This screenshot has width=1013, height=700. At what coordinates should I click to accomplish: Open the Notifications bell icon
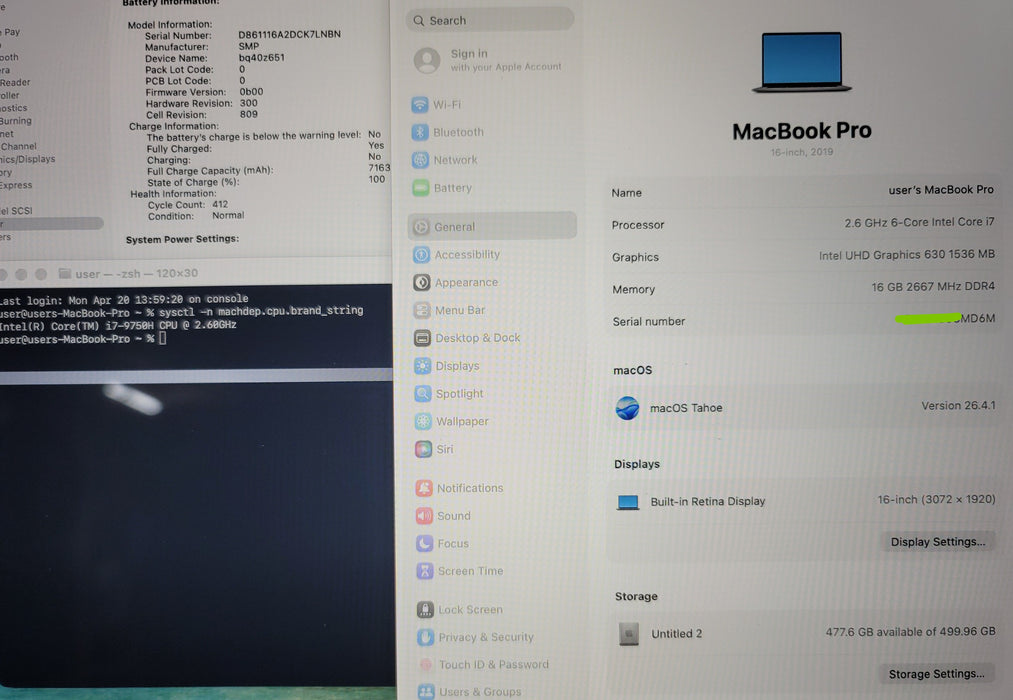tap(424, 488)
